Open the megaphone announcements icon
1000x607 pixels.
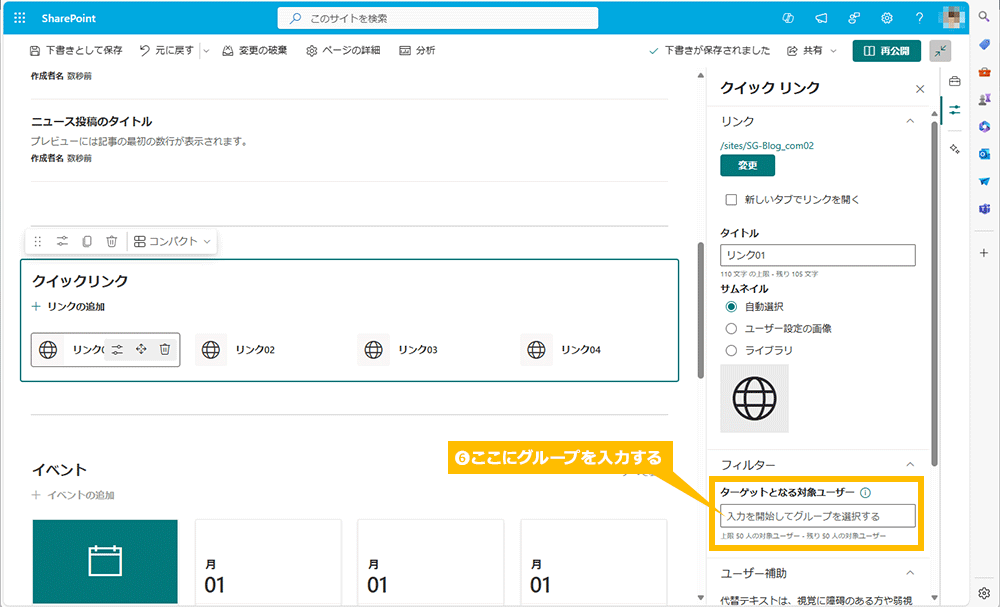click(x=821, y=18)
